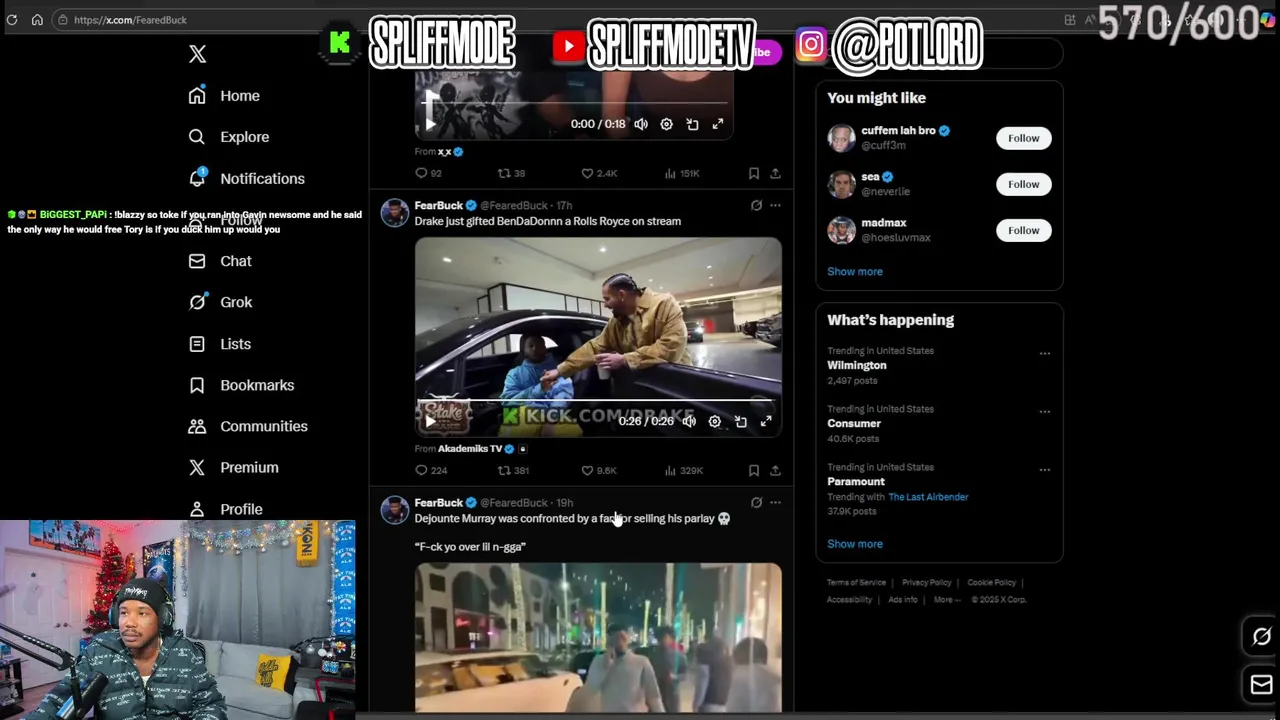
Task: Click the Notifications bell icon
Action: click(x=197, y=178)
